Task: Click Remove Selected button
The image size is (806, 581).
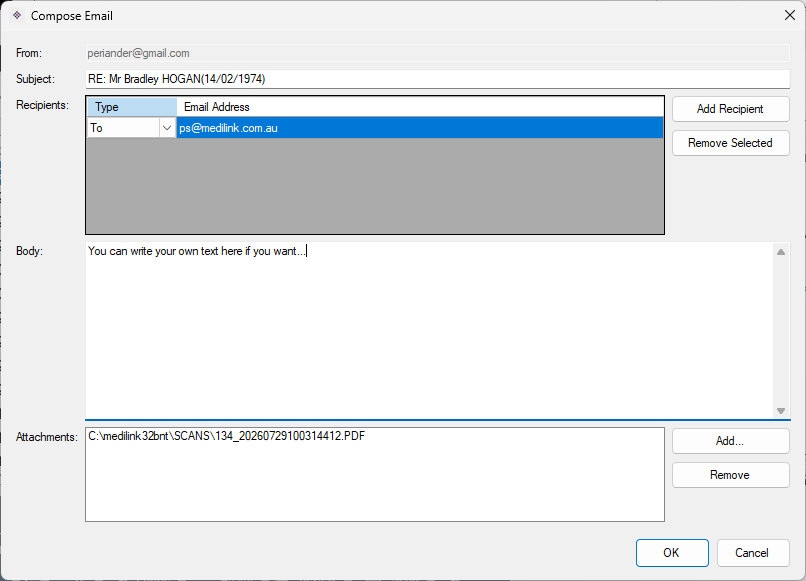Action: (730, 143)
